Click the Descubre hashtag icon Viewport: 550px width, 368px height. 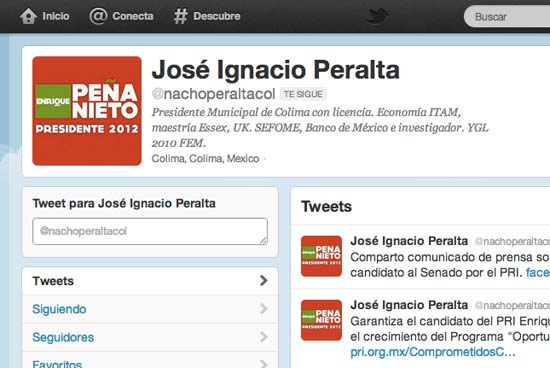[x=181, y=16]
